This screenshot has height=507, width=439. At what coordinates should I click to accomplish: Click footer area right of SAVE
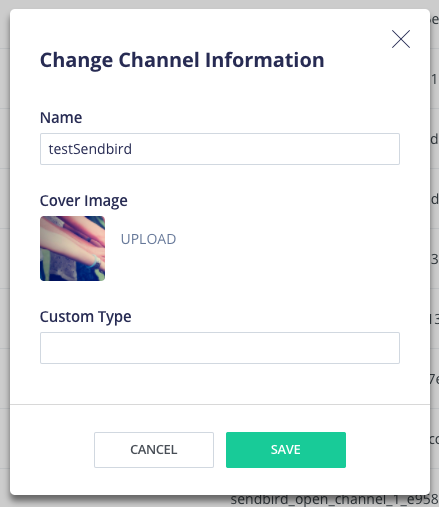tap(388, 450)
